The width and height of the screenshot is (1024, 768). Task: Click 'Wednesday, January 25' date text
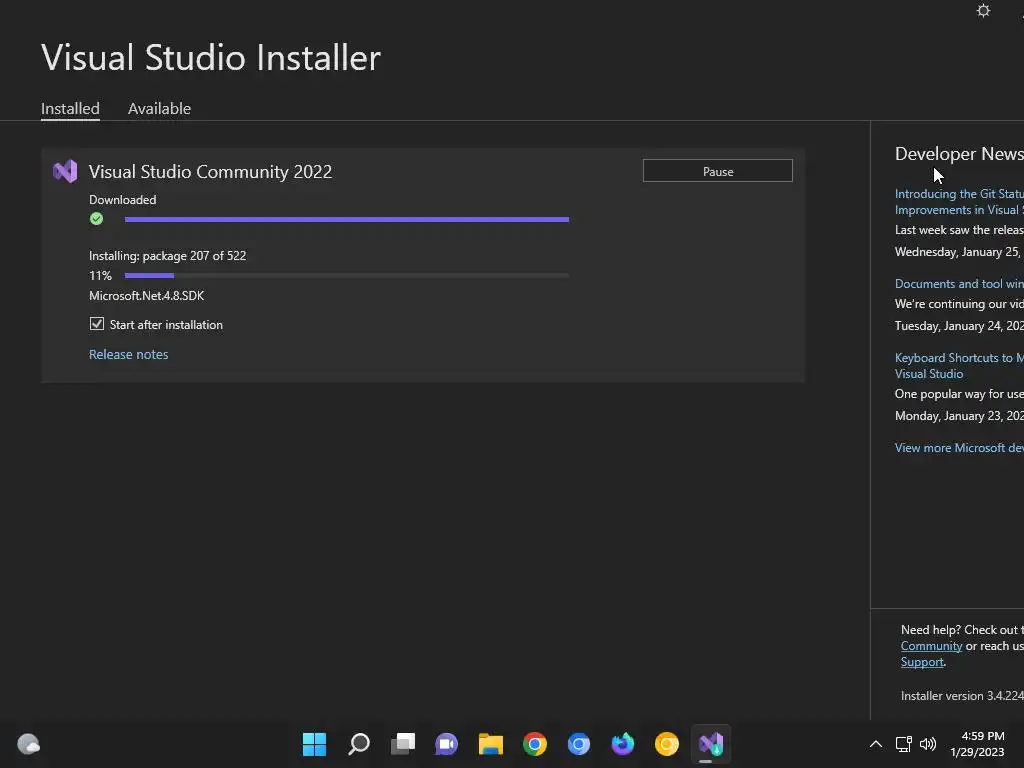pos(959,251)
